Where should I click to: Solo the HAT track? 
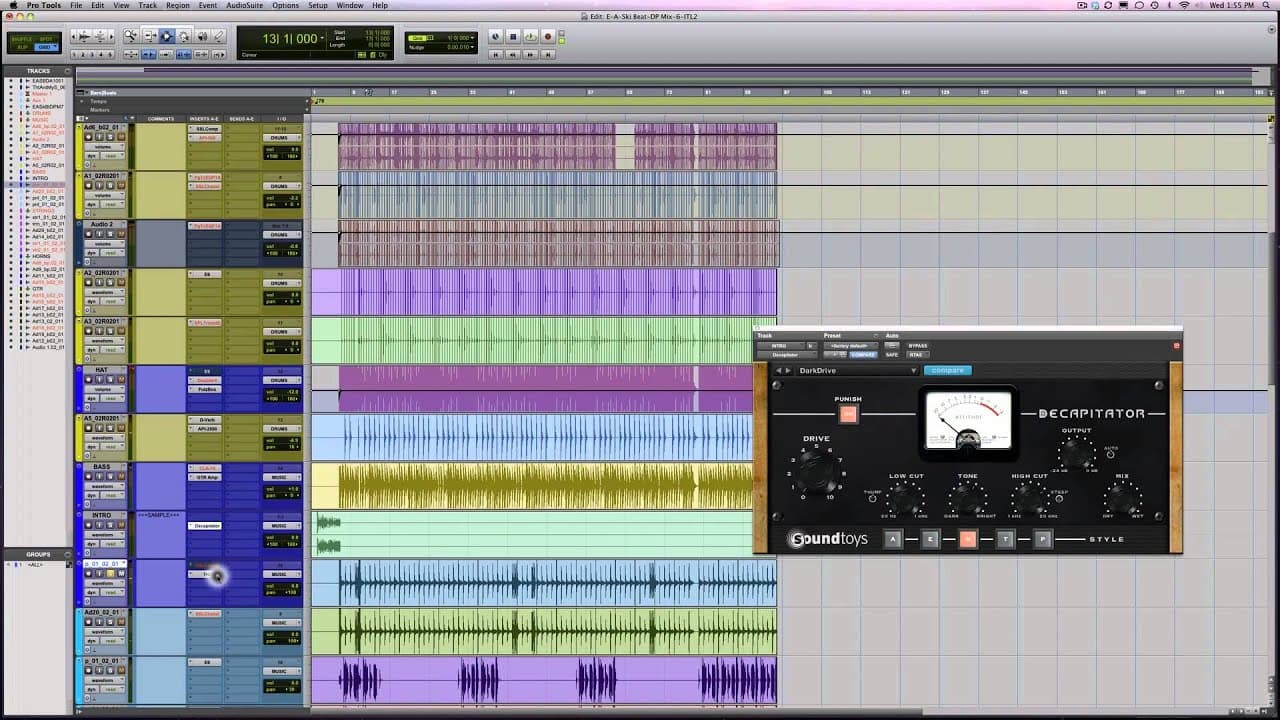click(x=110, y=379)
